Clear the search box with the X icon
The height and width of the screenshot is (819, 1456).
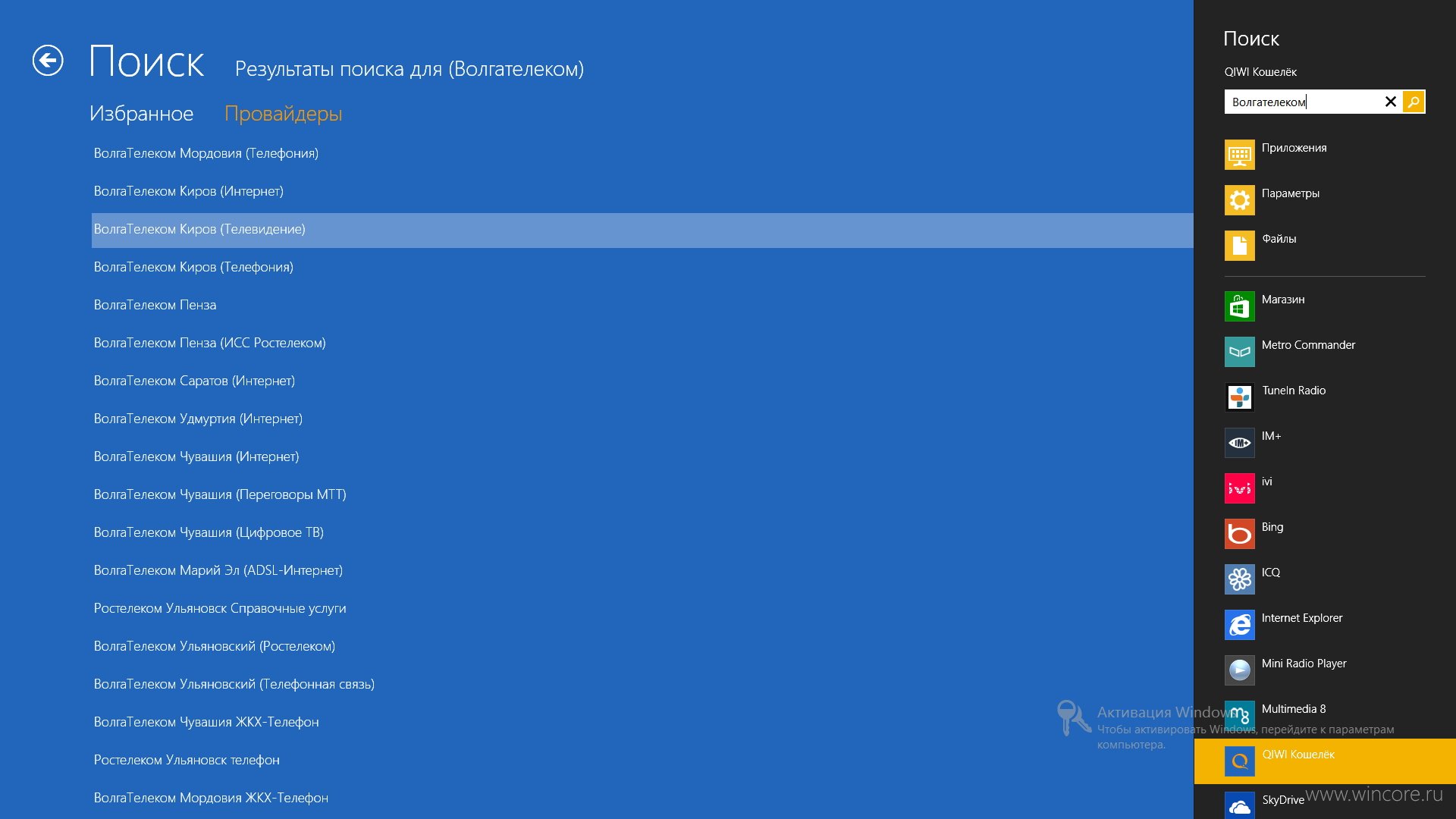click(1391, 102)
